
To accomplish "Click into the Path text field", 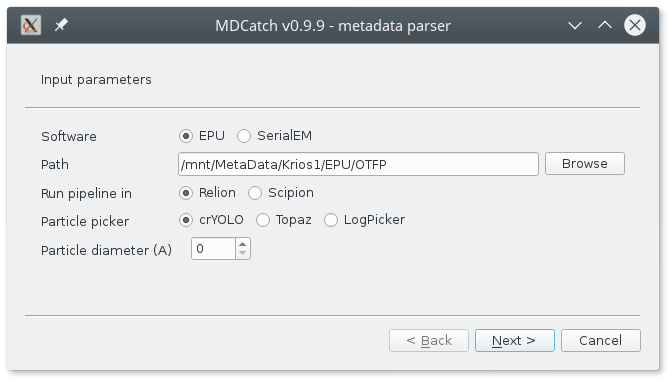I will (x=358, y=164).
